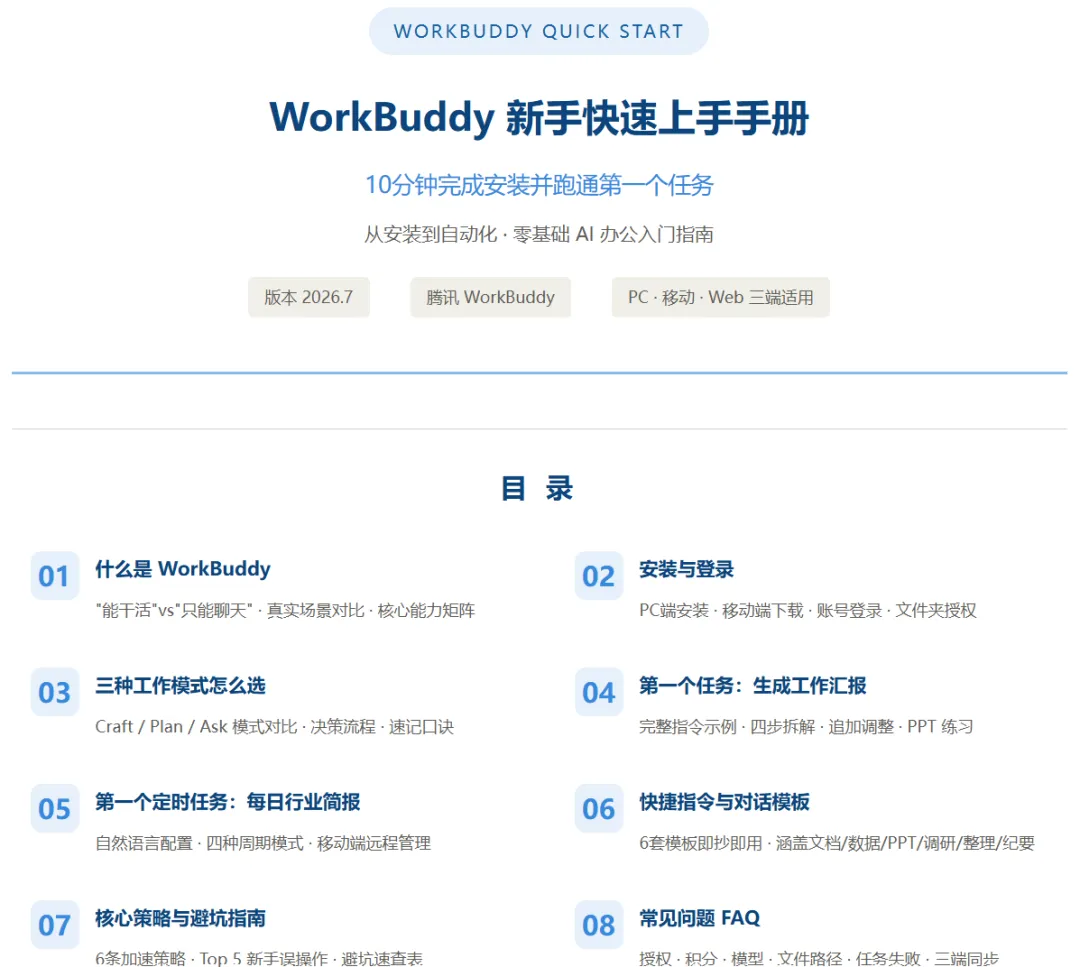This screenshot has height=967, width=1080.
Task: Click the 06 number badge
Action: [x=599, y=809]
